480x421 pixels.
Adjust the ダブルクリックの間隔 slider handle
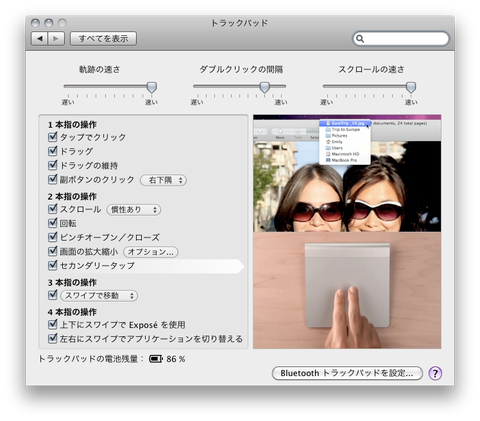point(265,87)
